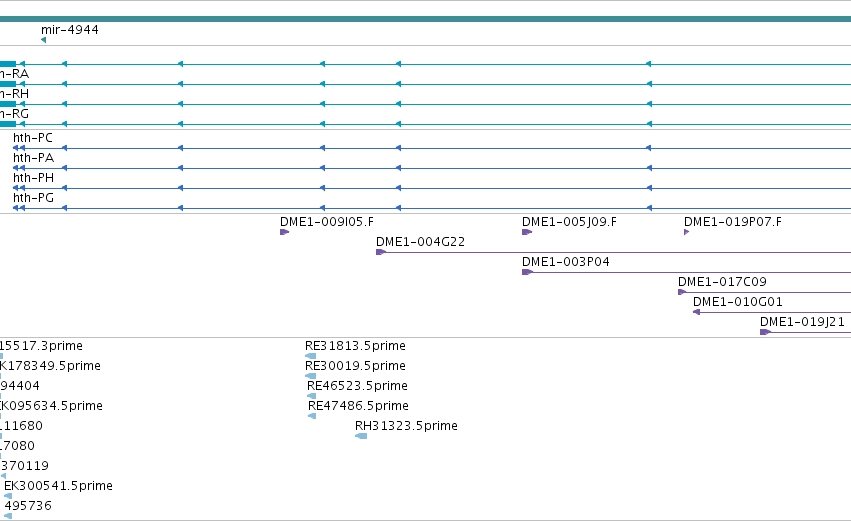851x521 pixels.
Task: Select the RE31813.5prime label
Action: (355, 346)
